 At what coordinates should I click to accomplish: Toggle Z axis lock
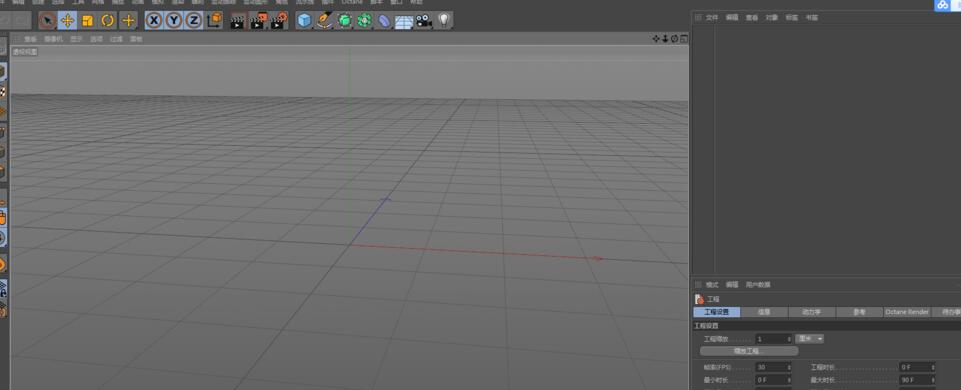(194, 20)
